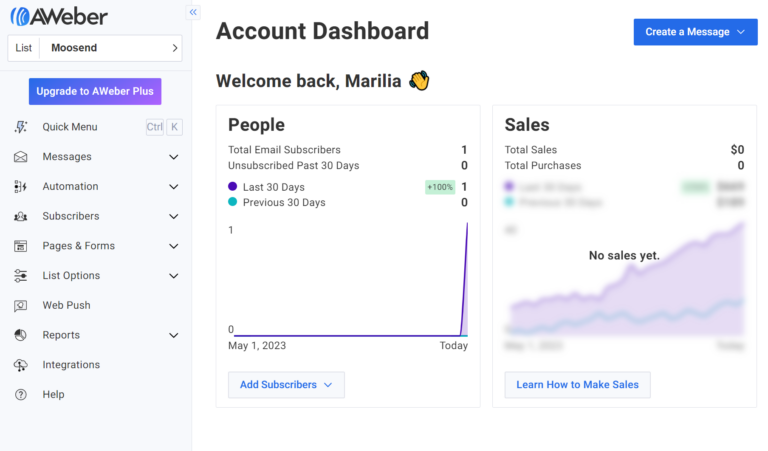Click the Integrations cloud icon
The image size is (768, 451).
click(21, 365)
